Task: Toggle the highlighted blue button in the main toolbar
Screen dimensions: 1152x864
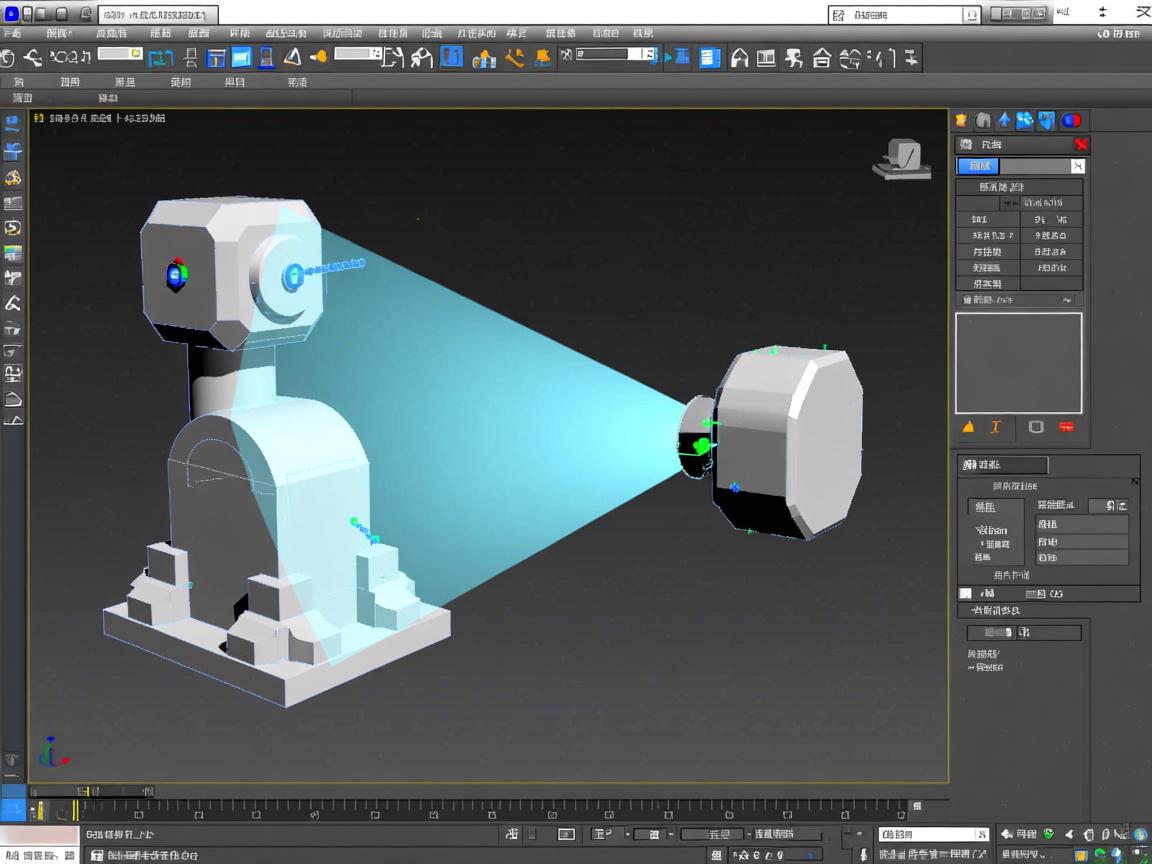Action: click(x=452, y=58)
